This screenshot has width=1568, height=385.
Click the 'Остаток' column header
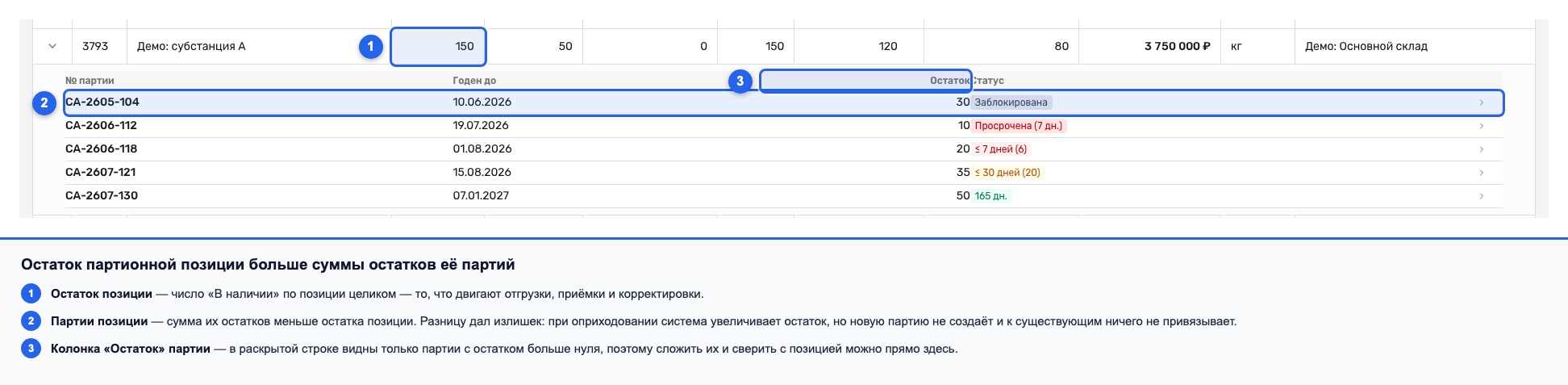tap(949, 81)
